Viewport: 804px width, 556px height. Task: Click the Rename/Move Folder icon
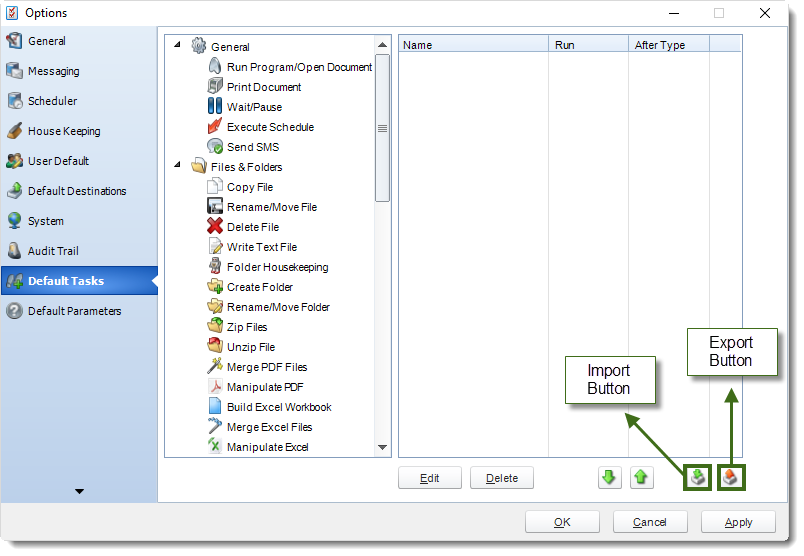coord(215,306)
